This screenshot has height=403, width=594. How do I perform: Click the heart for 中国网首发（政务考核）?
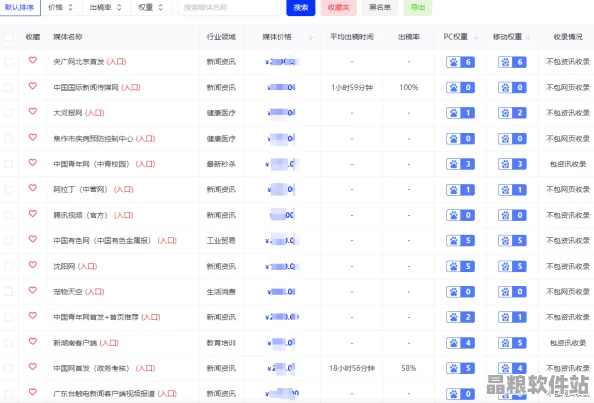(x=33, y=366)
